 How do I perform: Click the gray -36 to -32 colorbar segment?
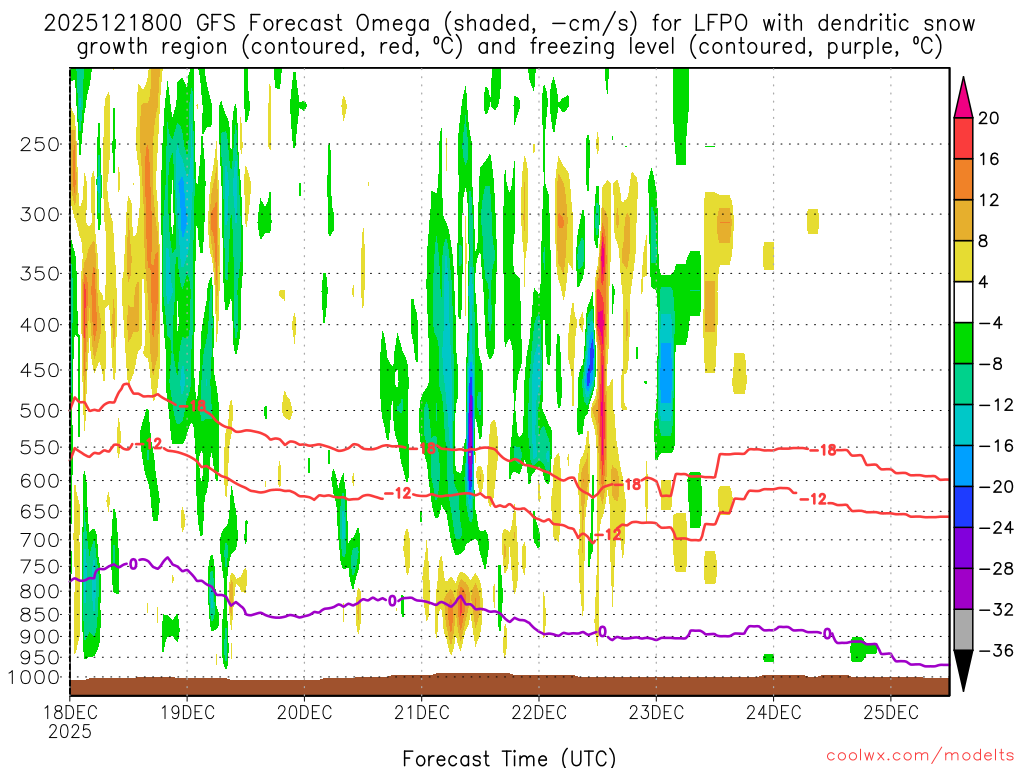tap(963, 630)
